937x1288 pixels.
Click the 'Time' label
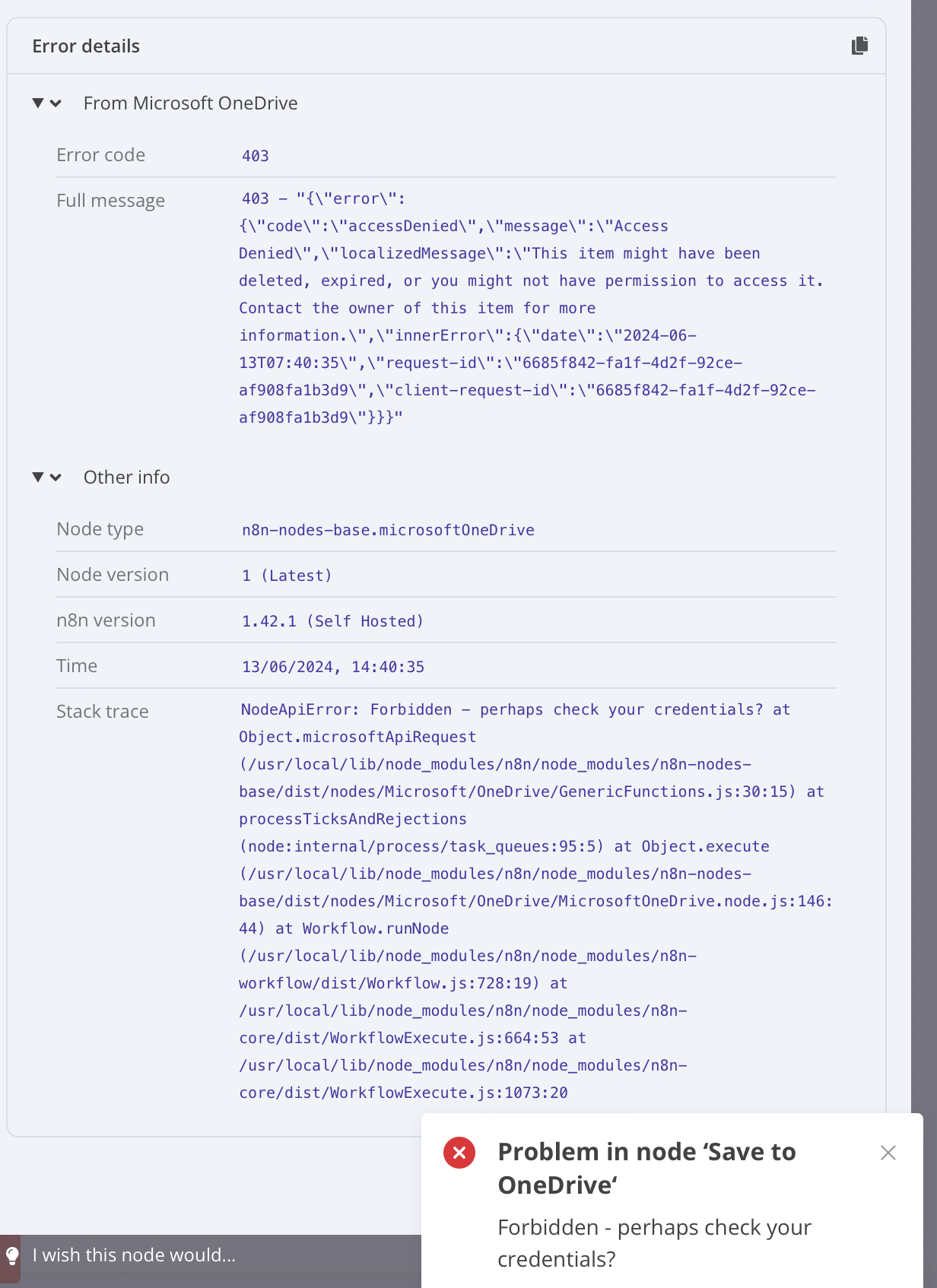coord(77,666)
